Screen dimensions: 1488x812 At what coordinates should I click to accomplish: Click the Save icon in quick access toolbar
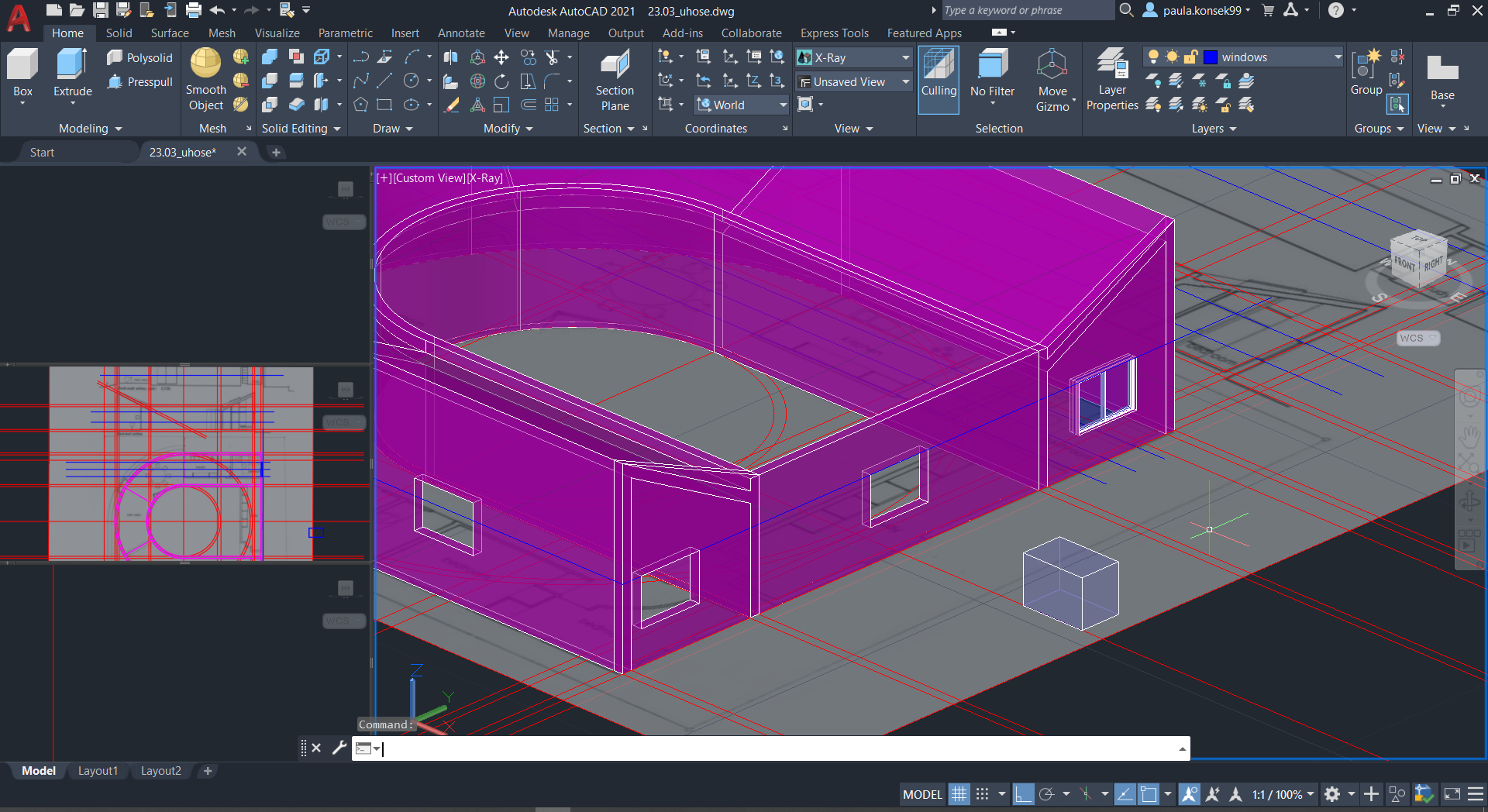[101, 10]
